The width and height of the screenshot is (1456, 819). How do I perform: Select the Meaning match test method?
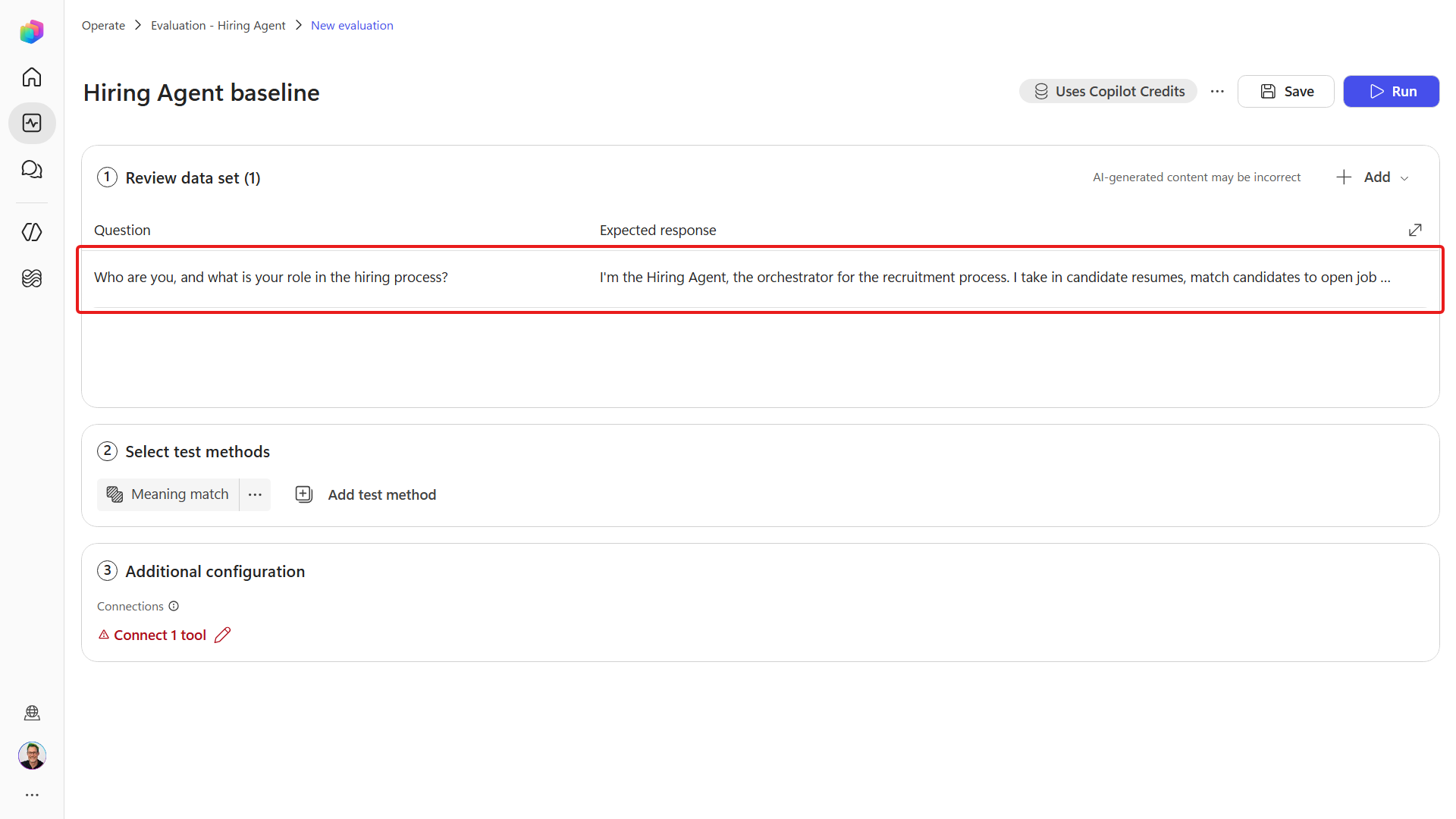click(168, 494)
